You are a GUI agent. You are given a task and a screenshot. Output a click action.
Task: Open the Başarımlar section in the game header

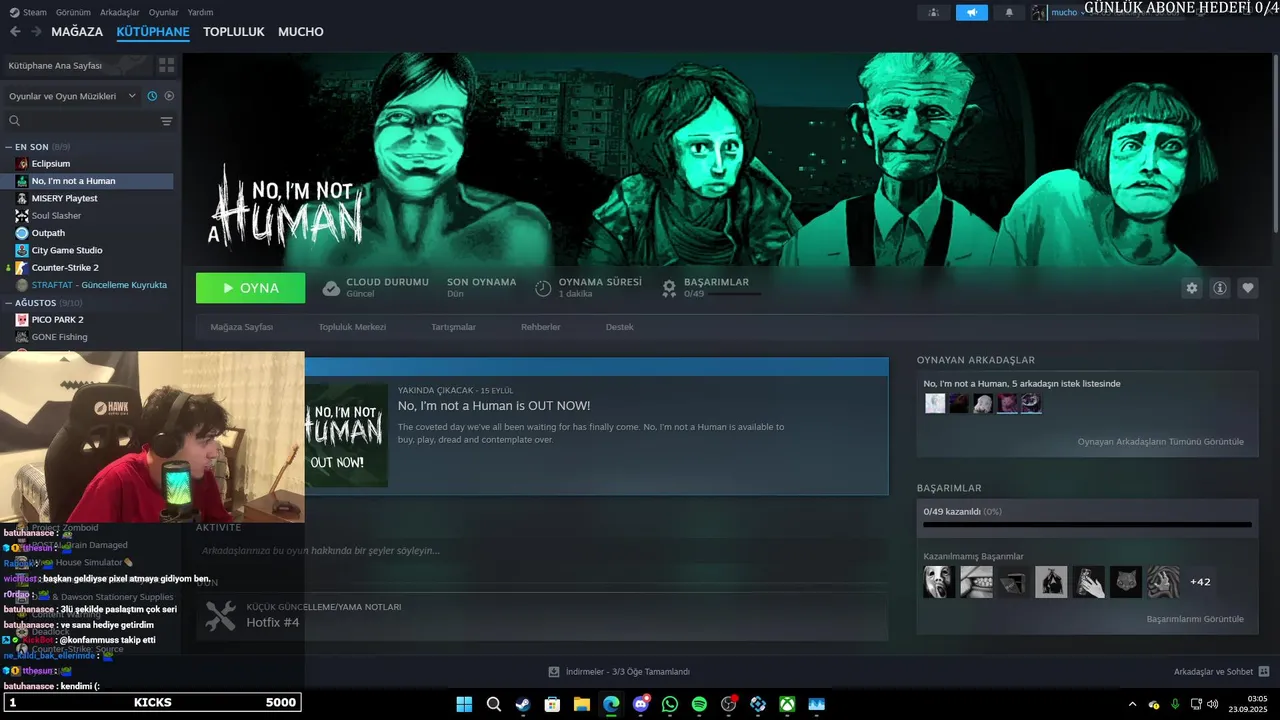pyautogui.click(x=712, y=288)
